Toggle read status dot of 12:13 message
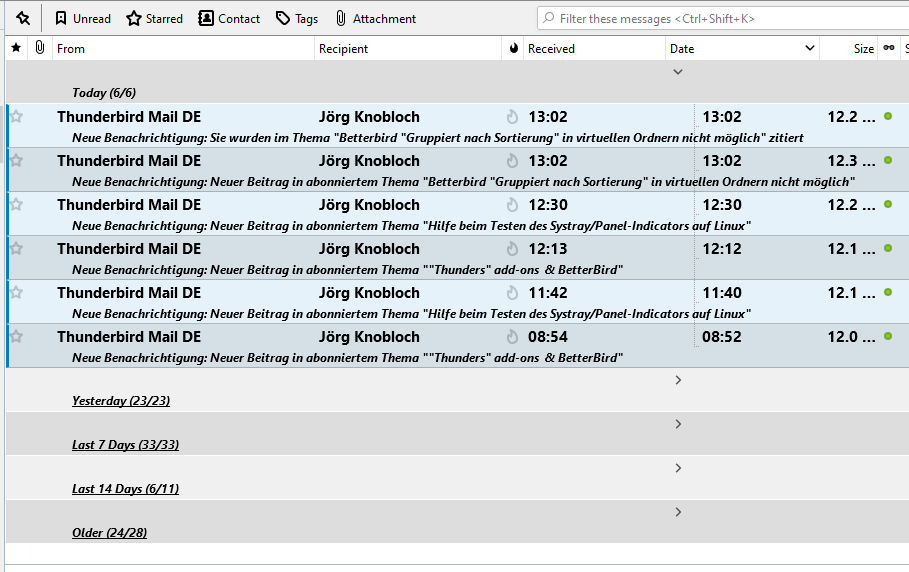 tap(888, 249)
